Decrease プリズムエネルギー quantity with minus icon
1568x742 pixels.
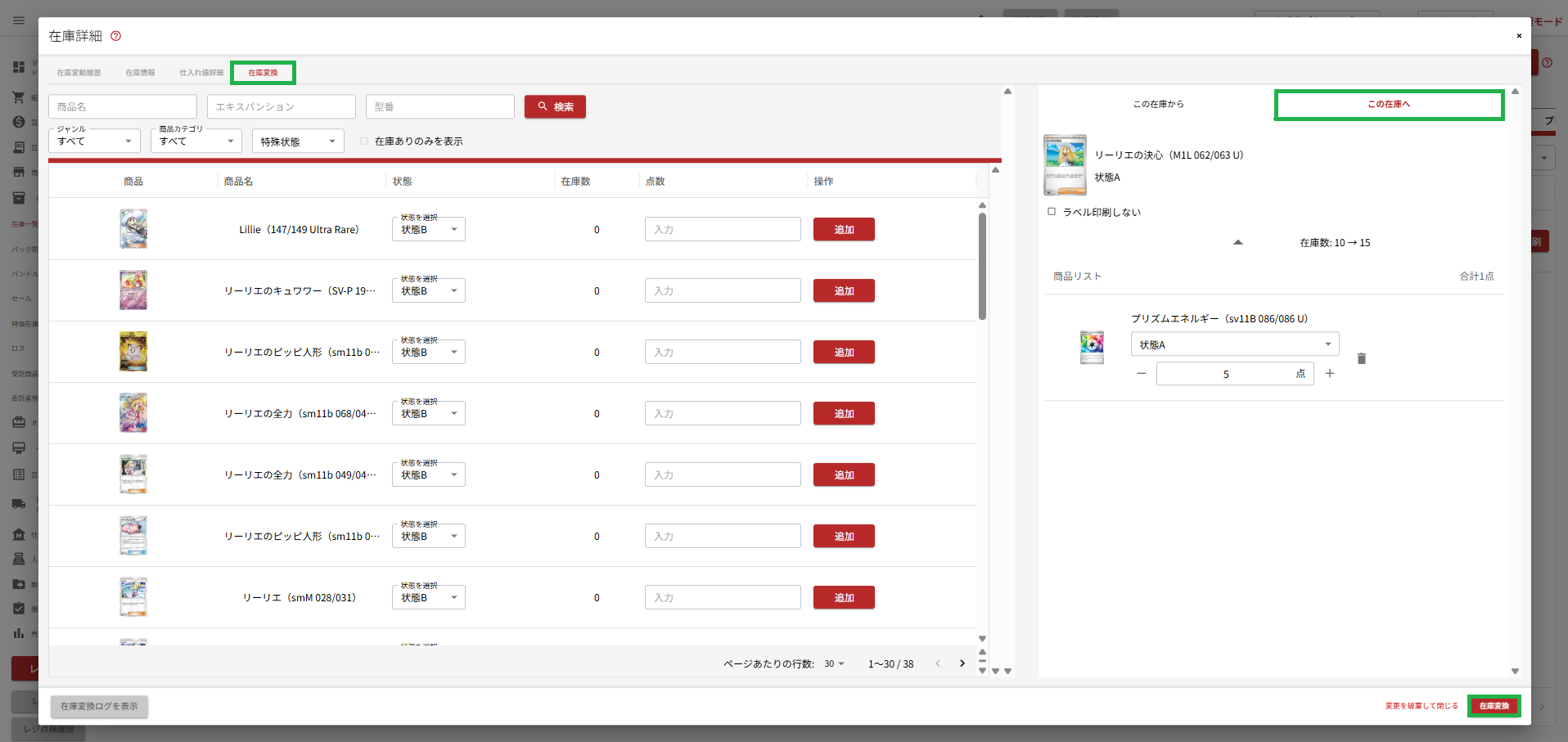click(1141, 374)
